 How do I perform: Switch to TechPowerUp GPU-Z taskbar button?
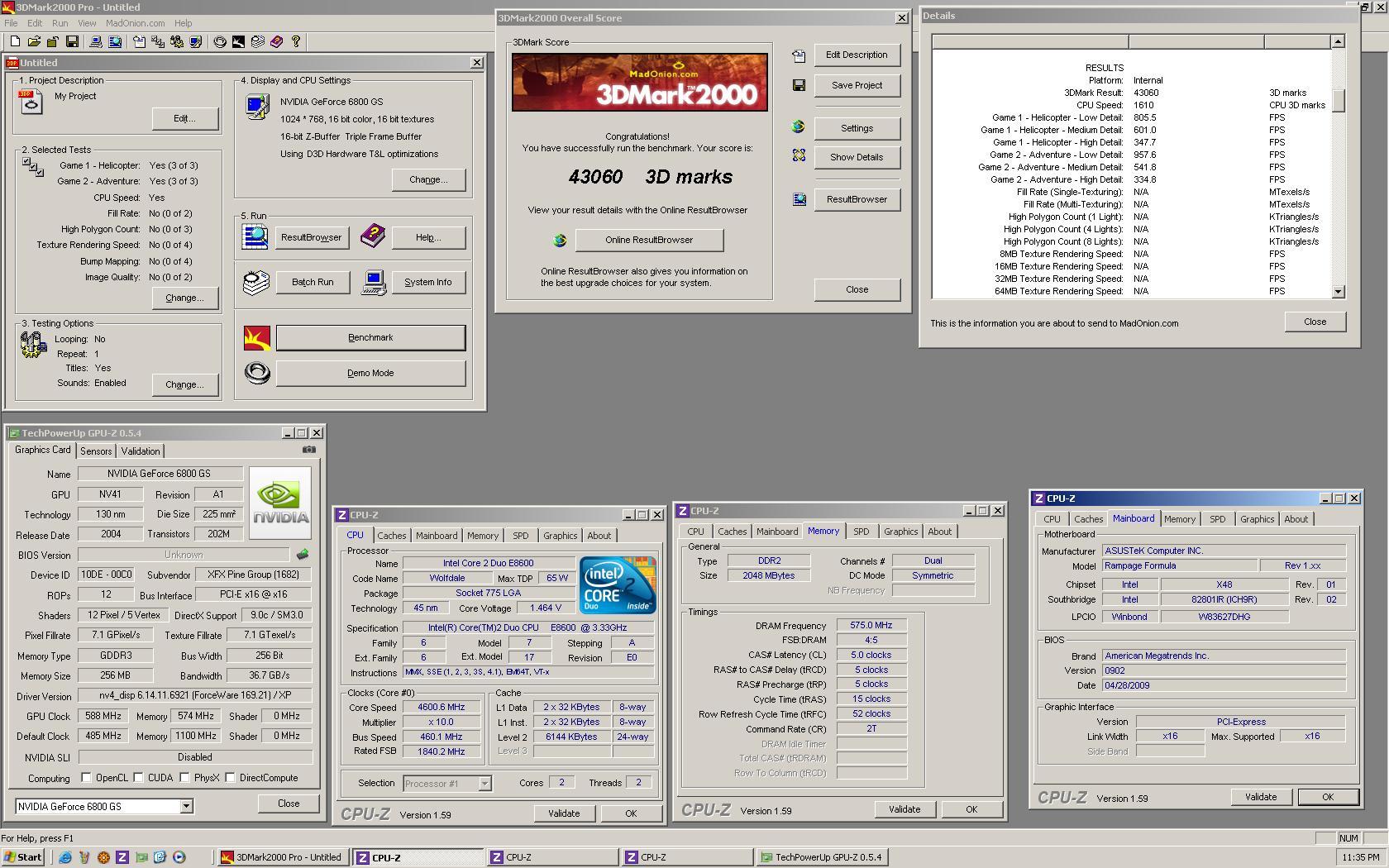tap(823, 857)
